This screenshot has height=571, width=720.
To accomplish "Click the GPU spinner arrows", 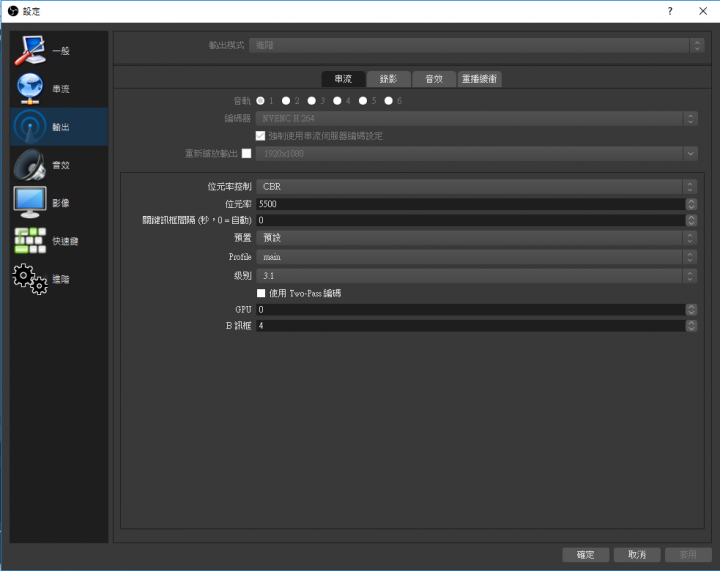I will pyautogui.click(x=691, y=309).
